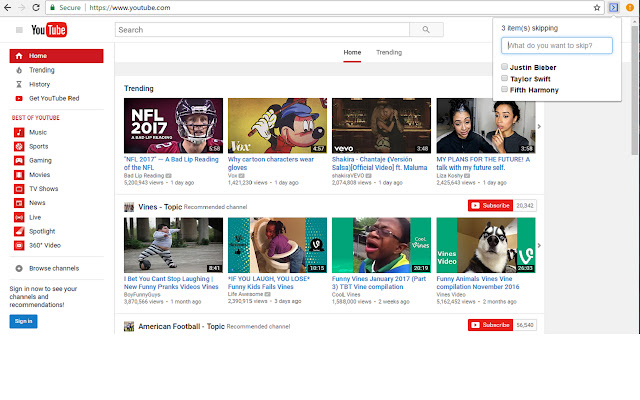Subscribe to American Football - Topic

(491, 325)
